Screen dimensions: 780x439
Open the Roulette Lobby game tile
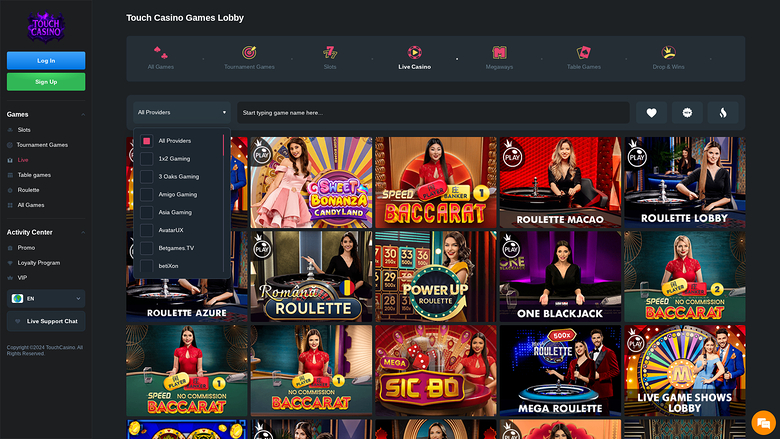pos(685,182)
